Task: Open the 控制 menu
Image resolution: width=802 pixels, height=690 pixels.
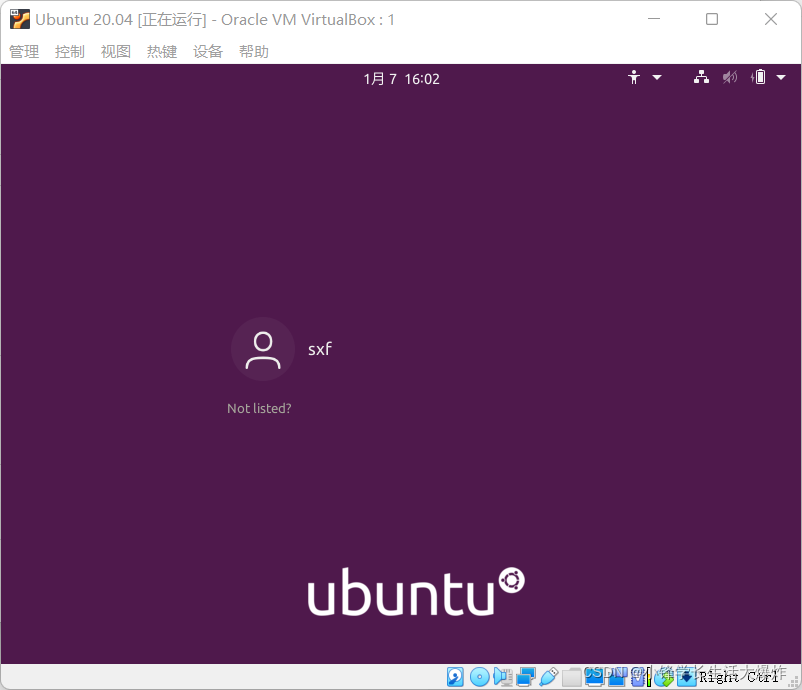Action: point(70,51)
